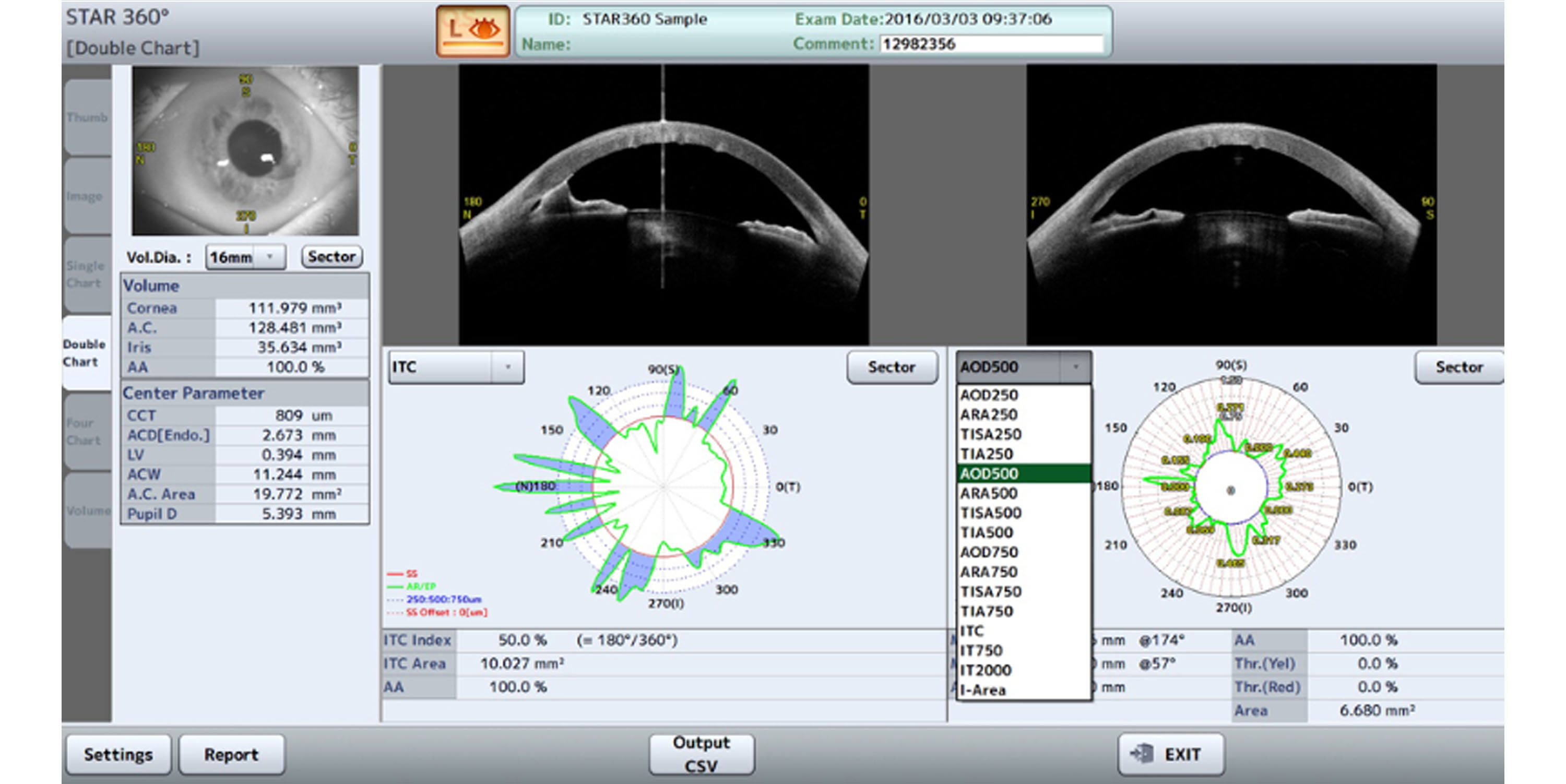The height and width of the screenshot is (784, 1566).
Task: Choose I-Area in the dropdown list
Action: 982,691
